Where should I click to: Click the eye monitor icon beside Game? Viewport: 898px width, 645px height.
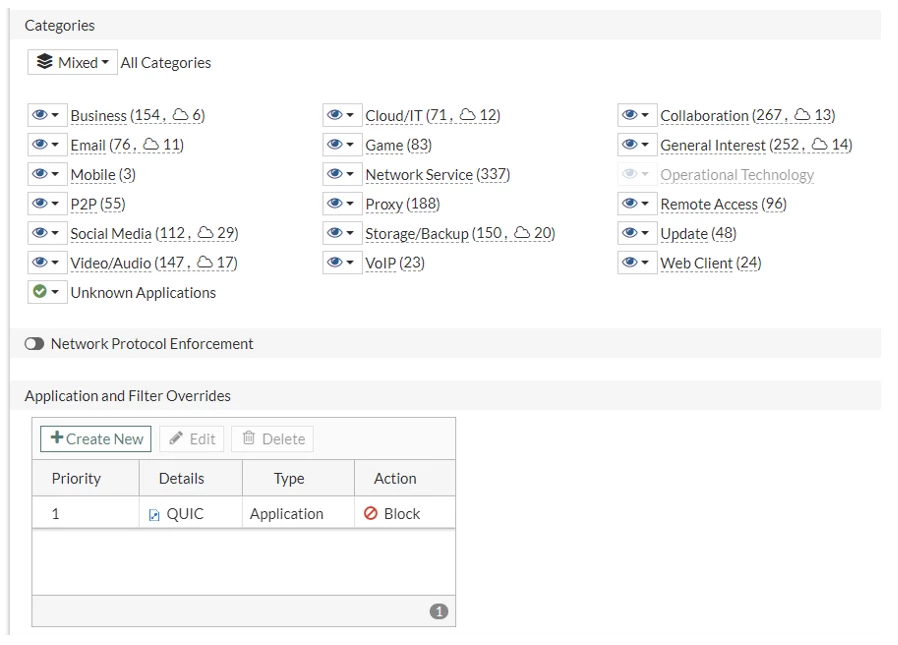[335, 144]
